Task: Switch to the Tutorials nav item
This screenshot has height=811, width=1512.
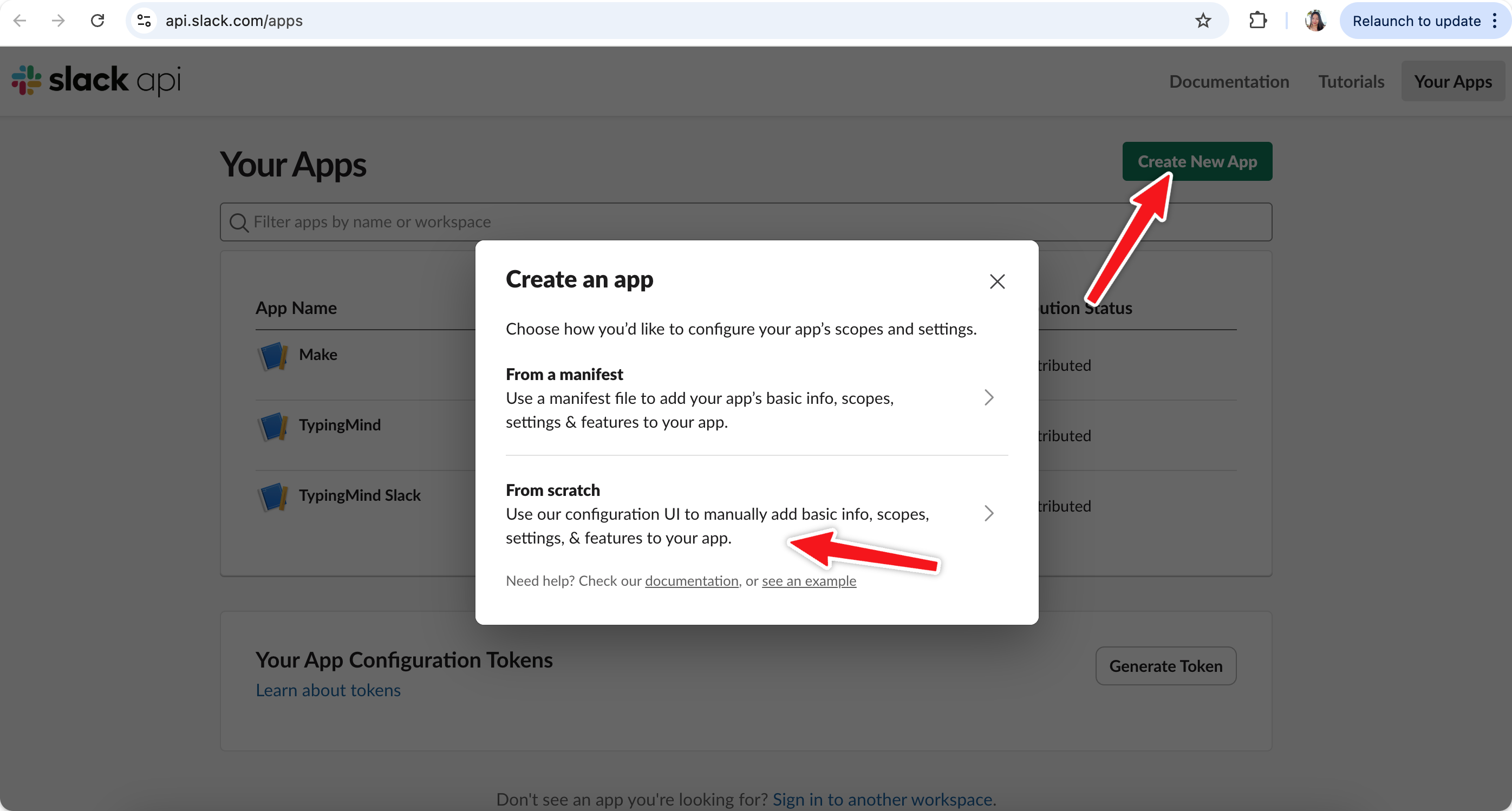Action: [1351, 82]
